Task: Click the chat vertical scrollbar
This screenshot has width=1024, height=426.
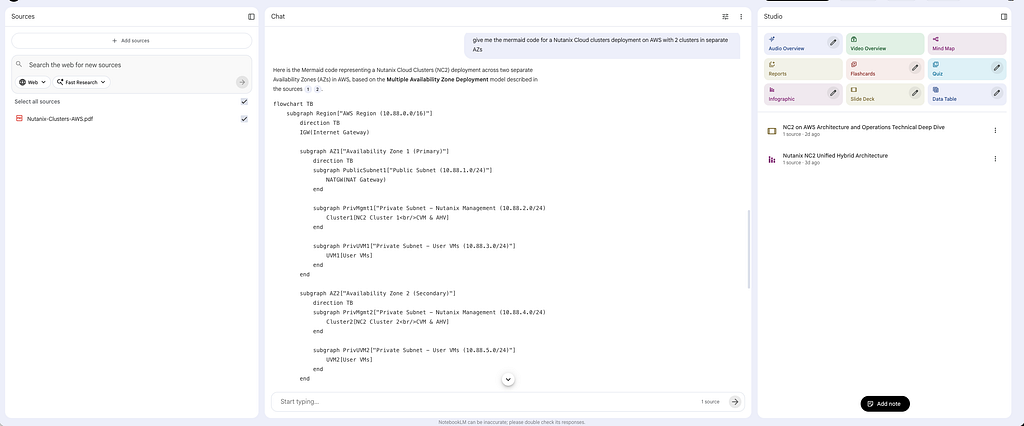Action: 748,248
